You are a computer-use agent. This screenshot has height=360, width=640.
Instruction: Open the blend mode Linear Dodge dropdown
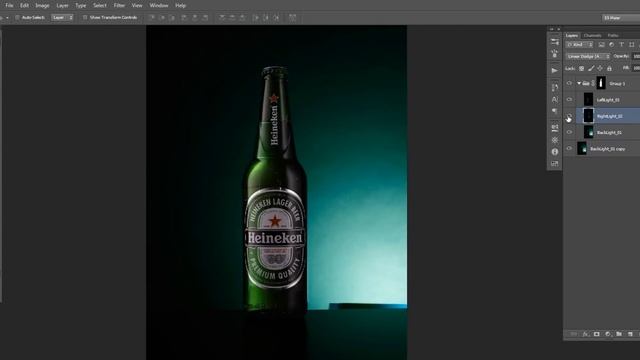tap(587, 56)
